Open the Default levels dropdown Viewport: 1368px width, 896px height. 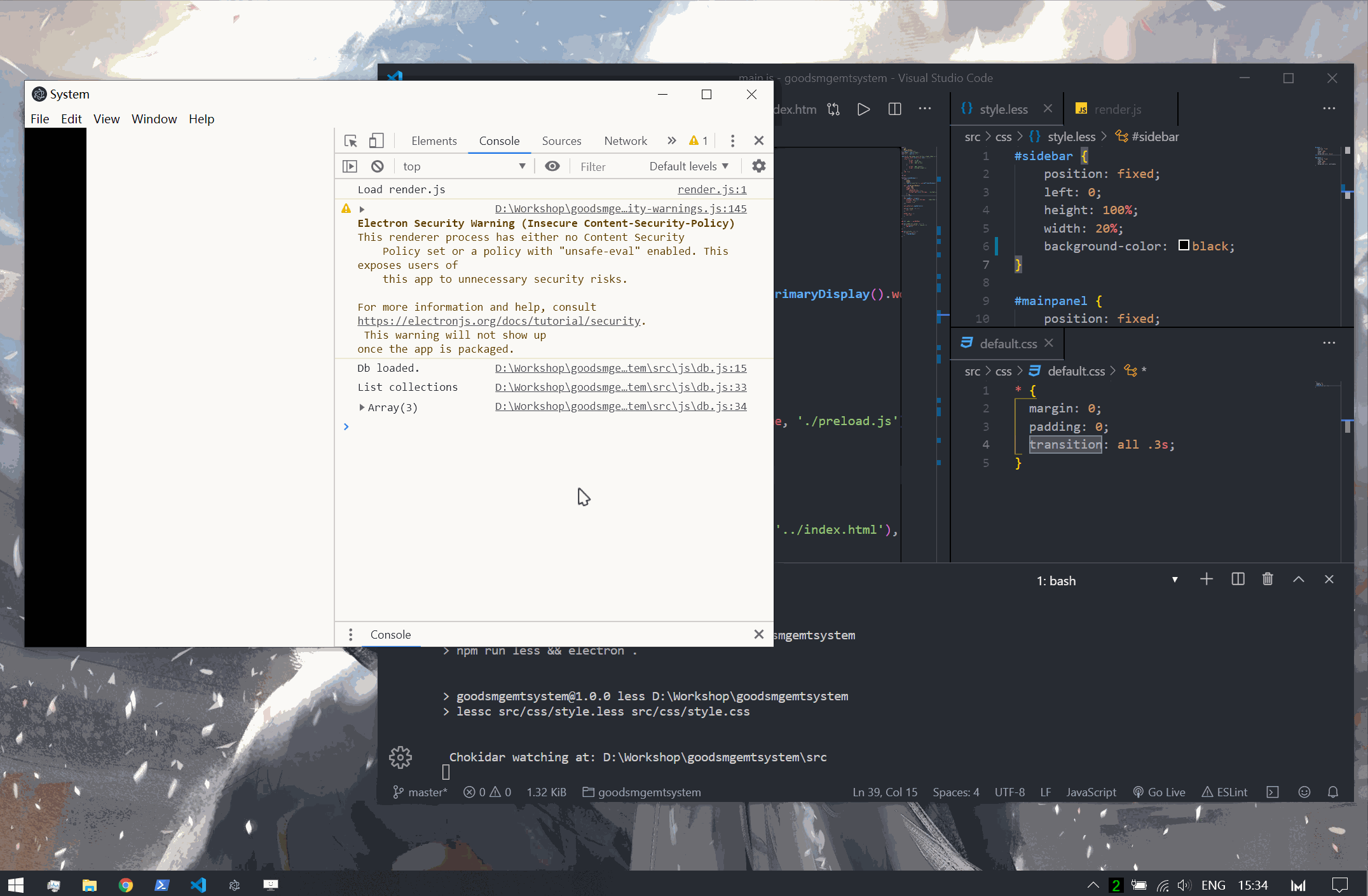click(688, 166)
